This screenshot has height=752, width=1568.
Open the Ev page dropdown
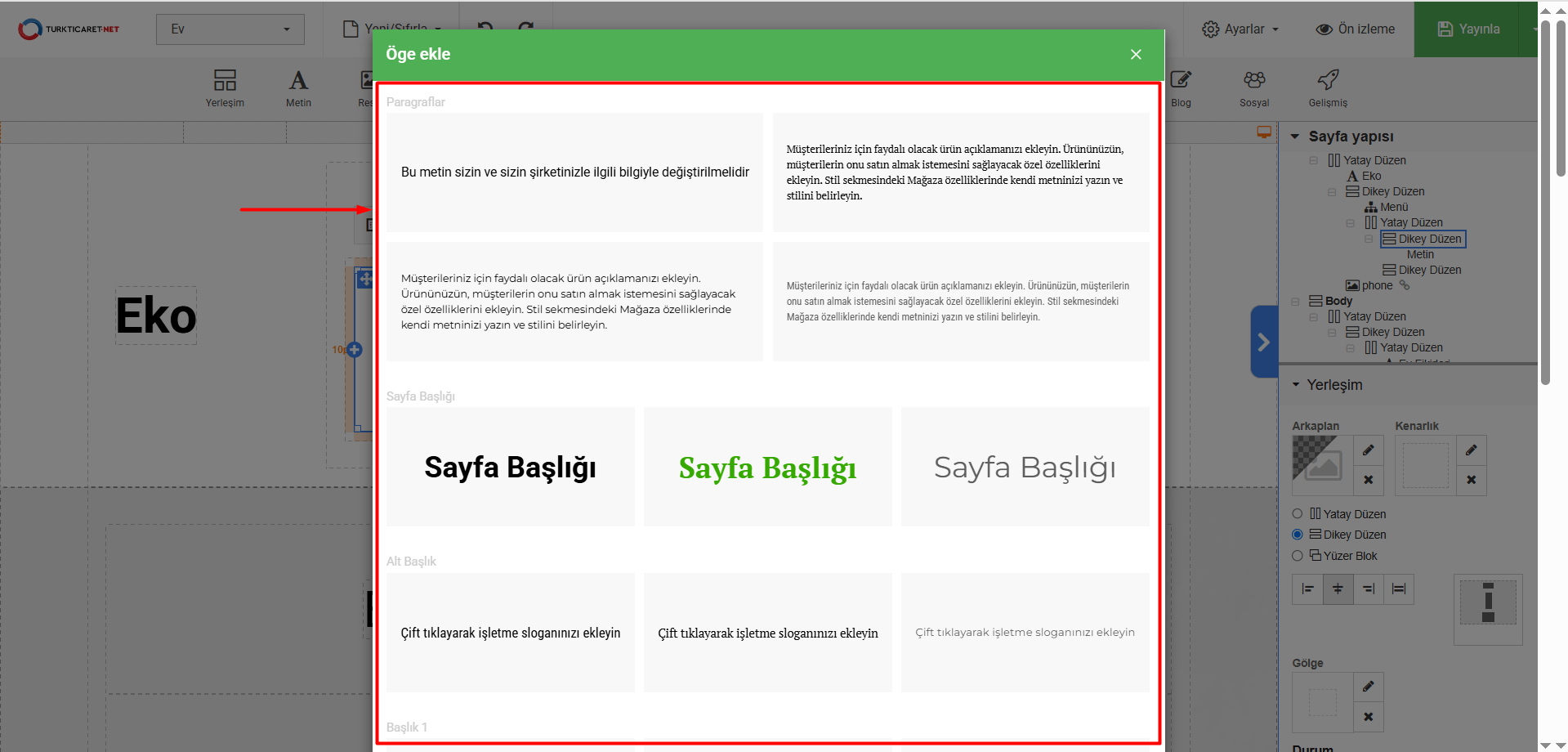[230, 29]
